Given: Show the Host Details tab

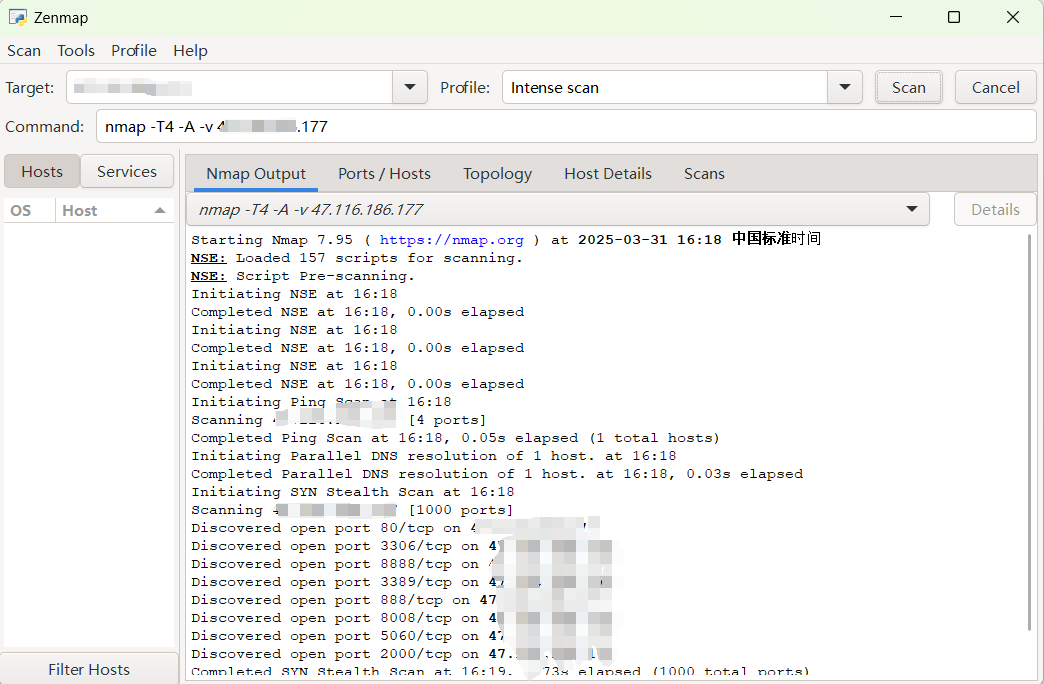Looking at the screenshot, I should coord(607,173).
